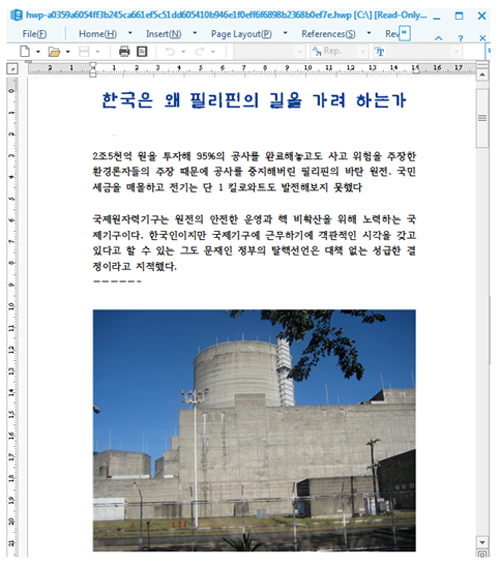The height and width of the screenshot is (566, 500).
Task: Click the vertical scrollbar thumb
Action: click(x=482, y=118)
